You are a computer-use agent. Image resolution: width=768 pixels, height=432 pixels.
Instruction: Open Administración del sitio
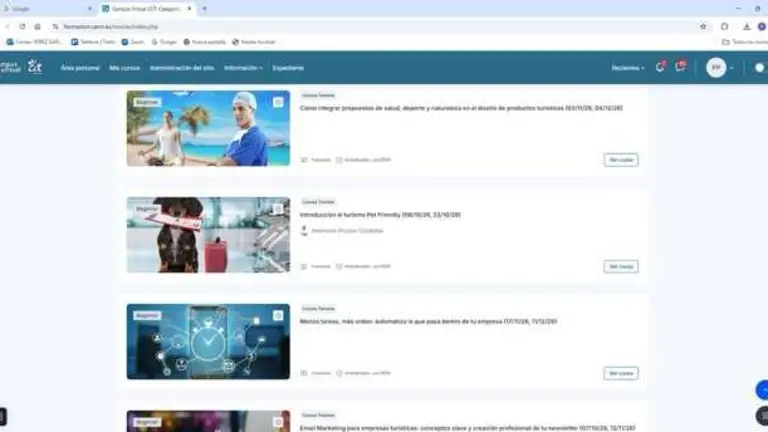point(182,68)
